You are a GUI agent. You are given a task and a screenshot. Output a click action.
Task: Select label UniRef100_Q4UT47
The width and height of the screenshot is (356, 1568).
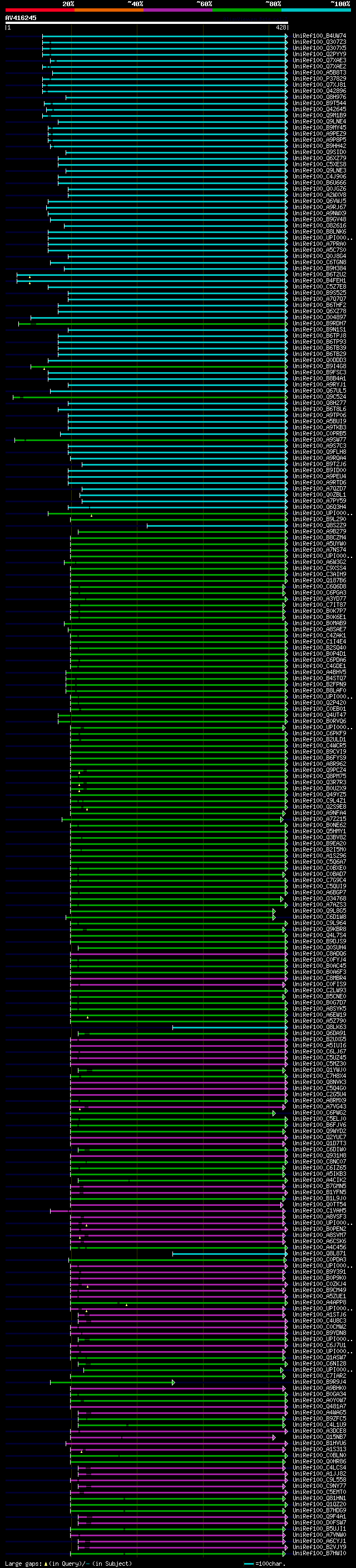tap(319, 715)
